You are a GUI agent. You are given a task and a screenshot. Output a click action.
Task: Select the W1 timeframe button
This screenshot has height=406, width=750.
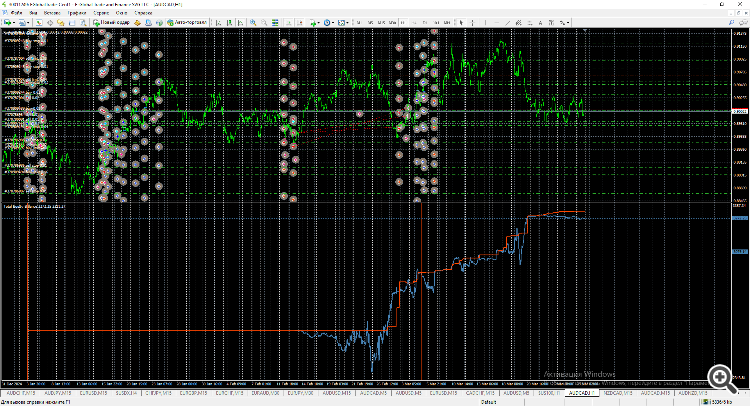click(436, 22)
